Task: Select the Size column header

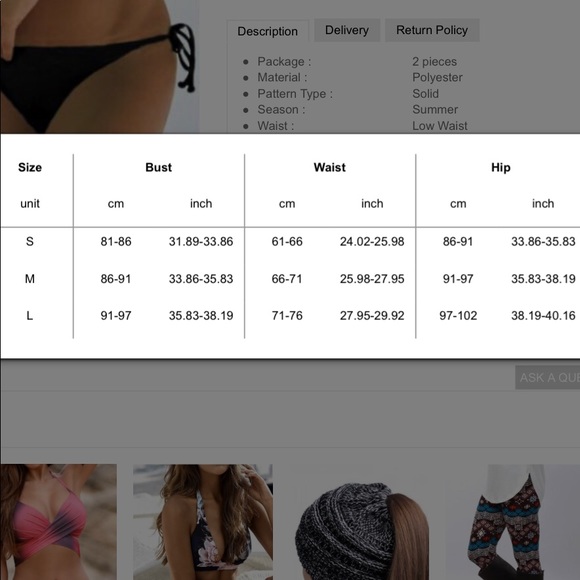Action: [30, 167]
